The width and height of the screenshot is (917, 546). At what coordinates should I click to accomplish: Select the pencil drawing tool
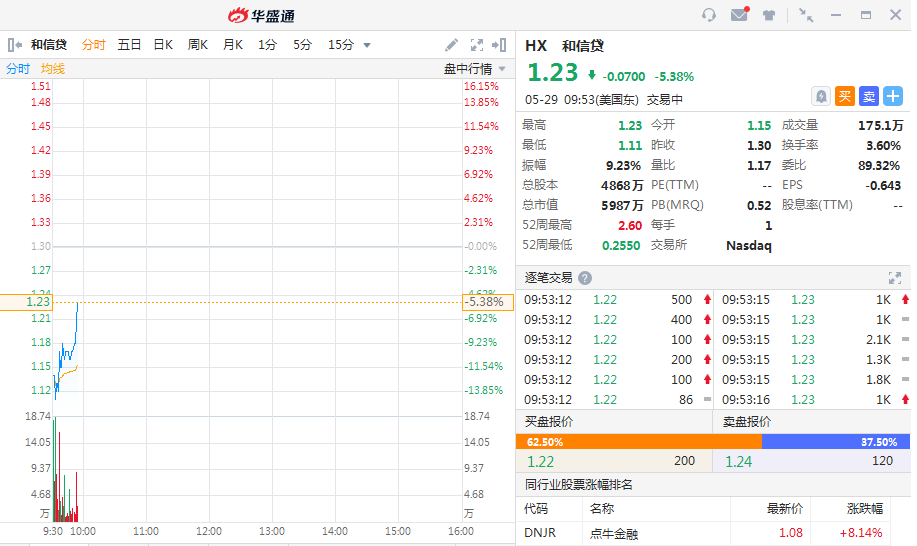pyautogui.click(x=452, y=45)
